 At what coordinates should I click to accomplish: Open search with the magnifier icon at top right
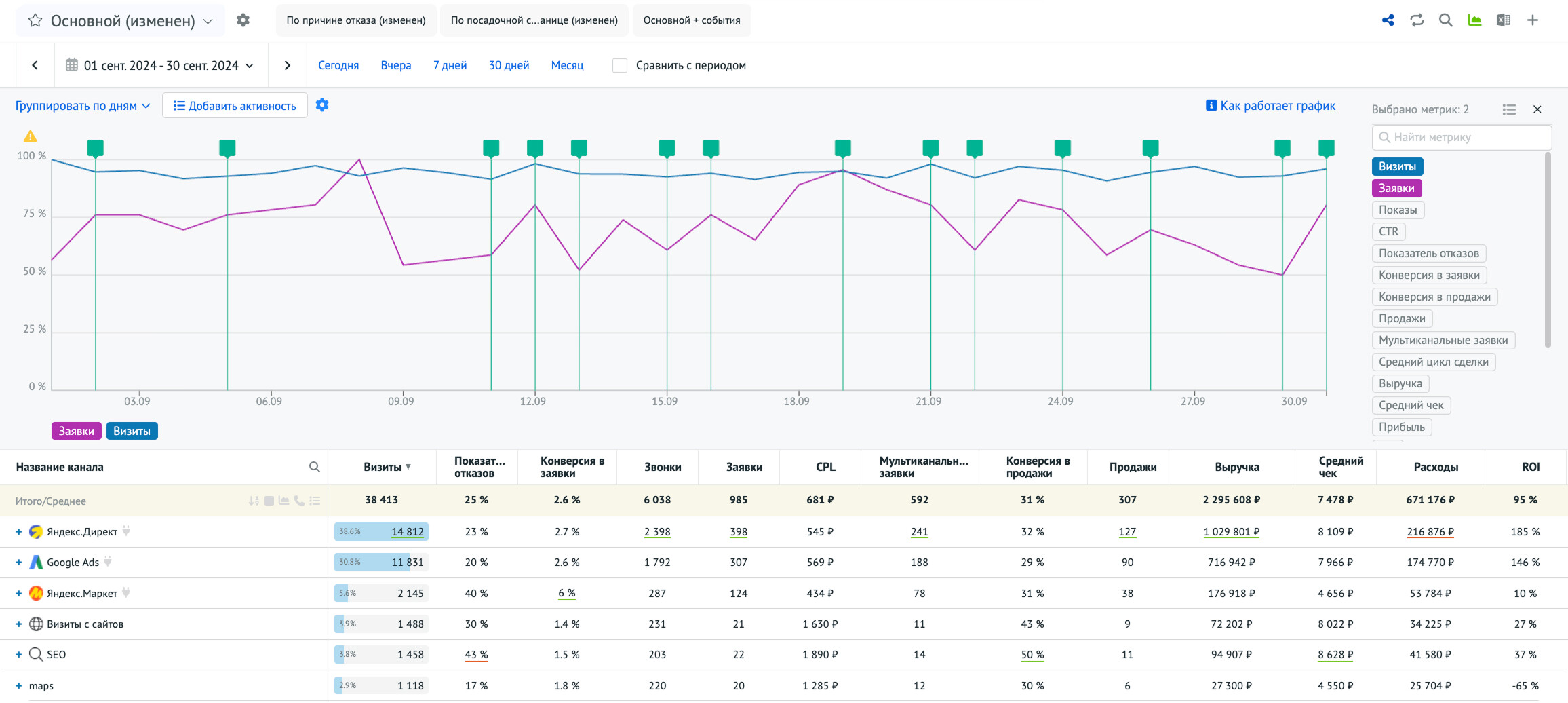click(x=1445, y=20)
